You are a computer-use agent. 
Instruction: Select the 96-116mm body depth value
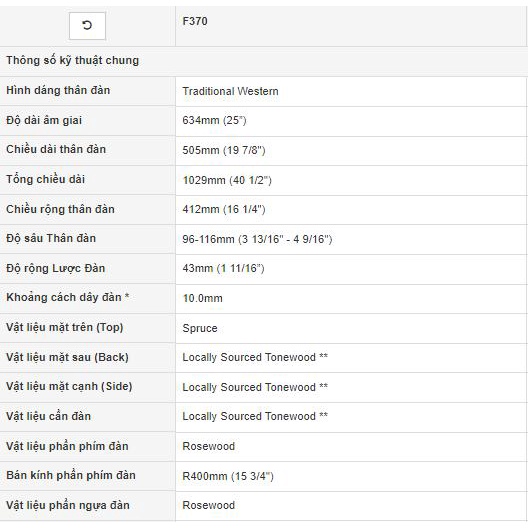(257, 239)
